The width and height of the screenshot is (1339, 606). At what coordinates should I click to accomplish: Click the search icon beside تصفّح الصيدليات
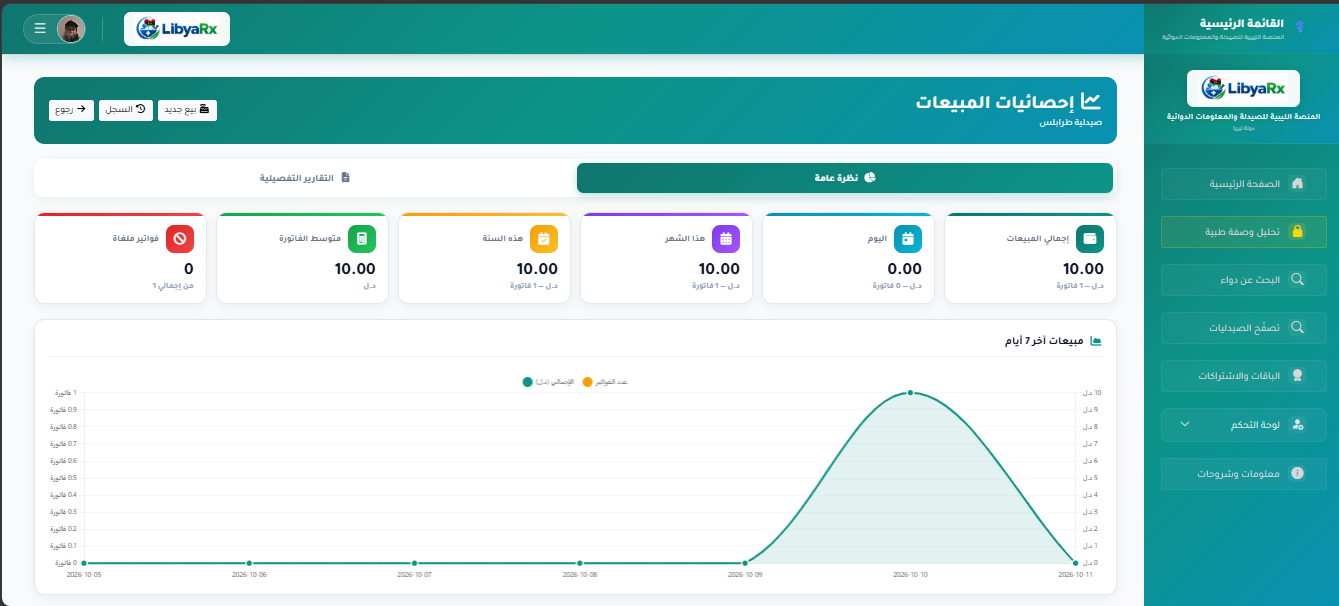(x=1298, y=328)
